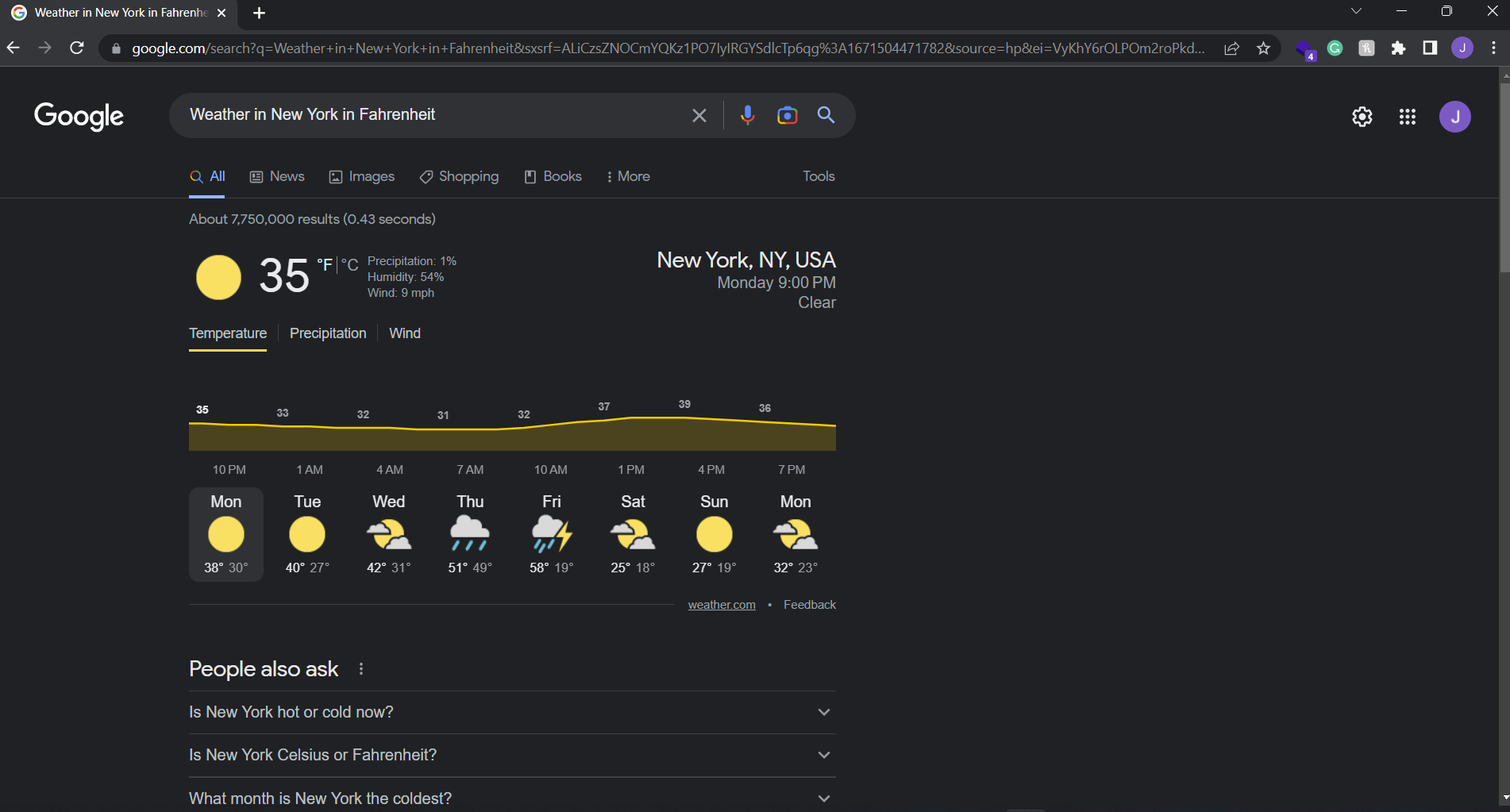Share this page from the address bar
Viewport: 1510px width, 812px height.
click(1231, 48)
